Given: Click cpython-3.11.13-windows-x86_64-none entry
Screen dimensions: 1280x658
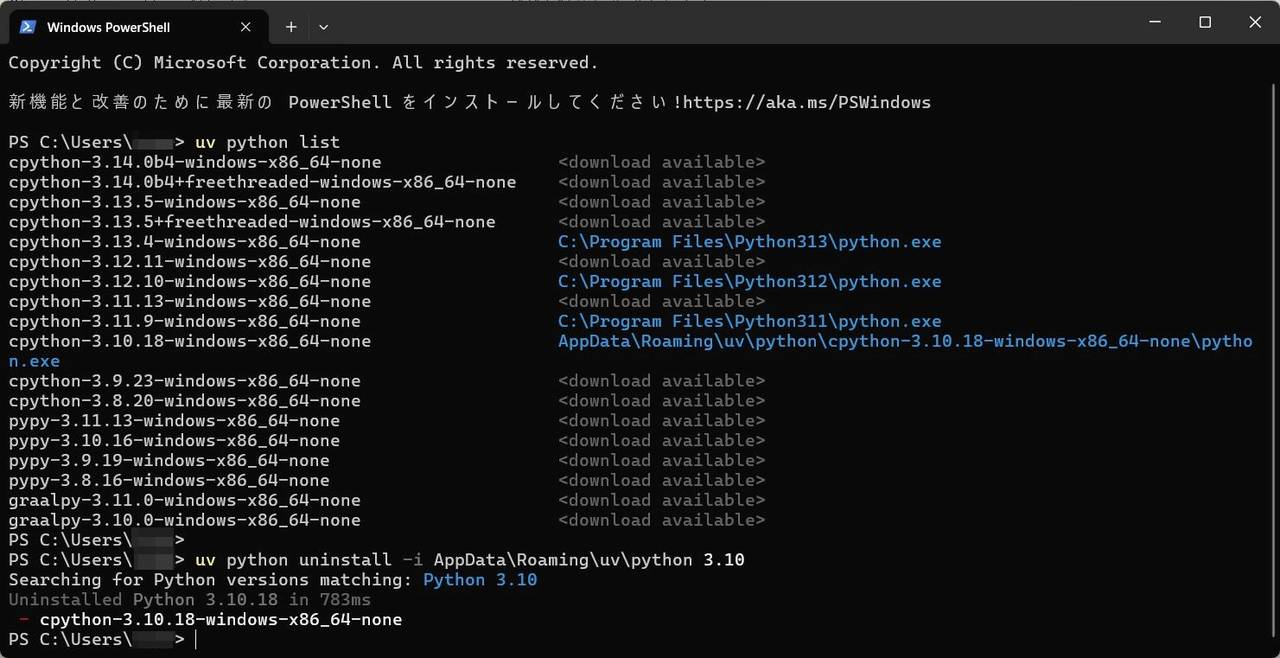Looking at the screenshot, I should pyautogui.click(x=190, y=302).
